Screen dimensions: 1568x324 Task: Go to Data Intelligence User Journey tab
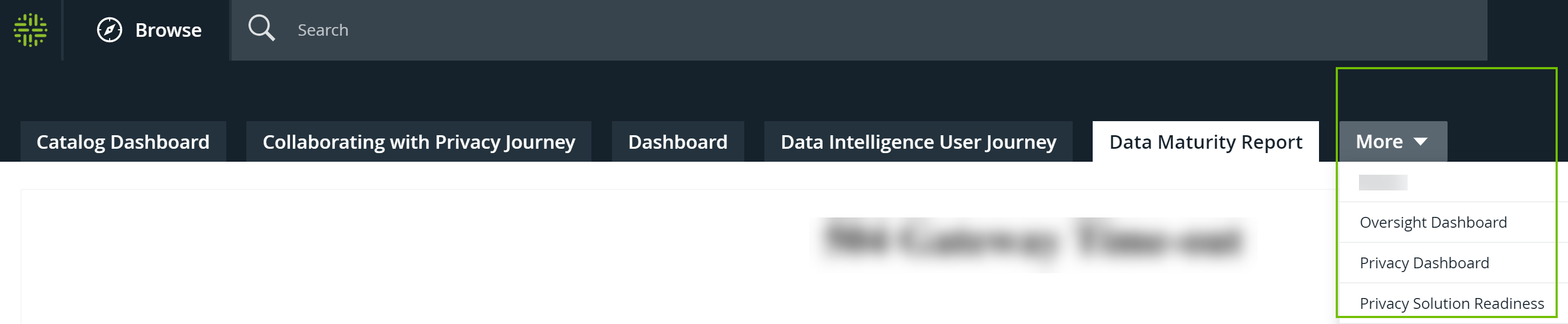click(918, 142)
